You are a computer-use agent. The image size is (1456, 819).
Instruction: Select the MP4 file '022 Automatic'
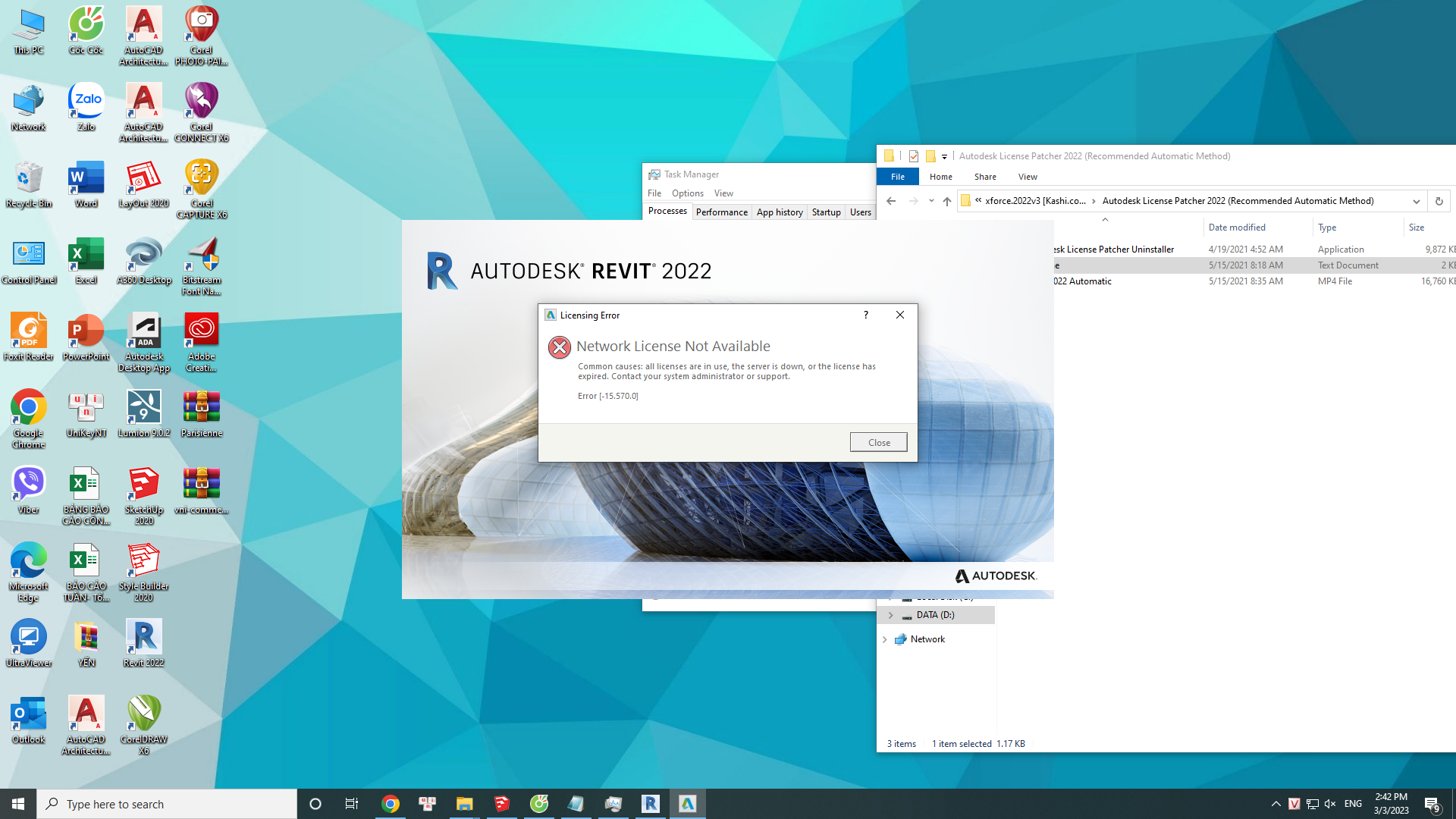tap(1254, 281)
